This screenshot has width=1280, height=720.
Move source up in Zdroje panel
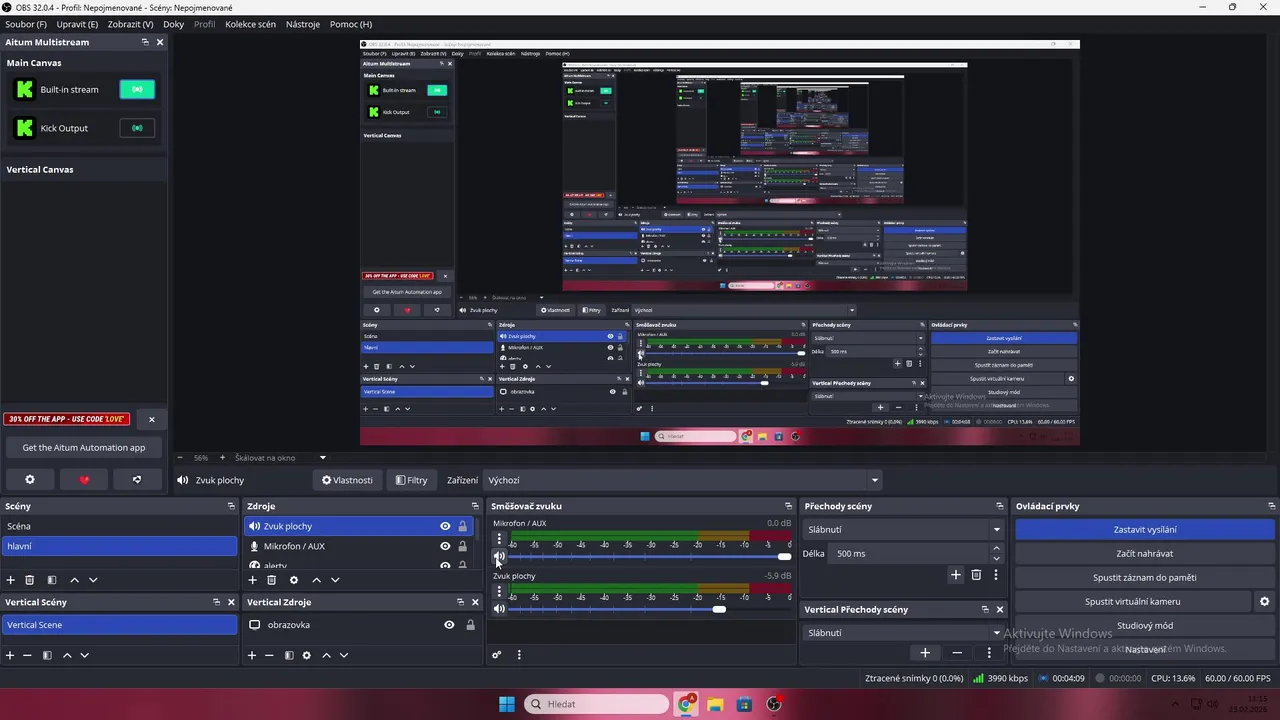coord(317,580)
